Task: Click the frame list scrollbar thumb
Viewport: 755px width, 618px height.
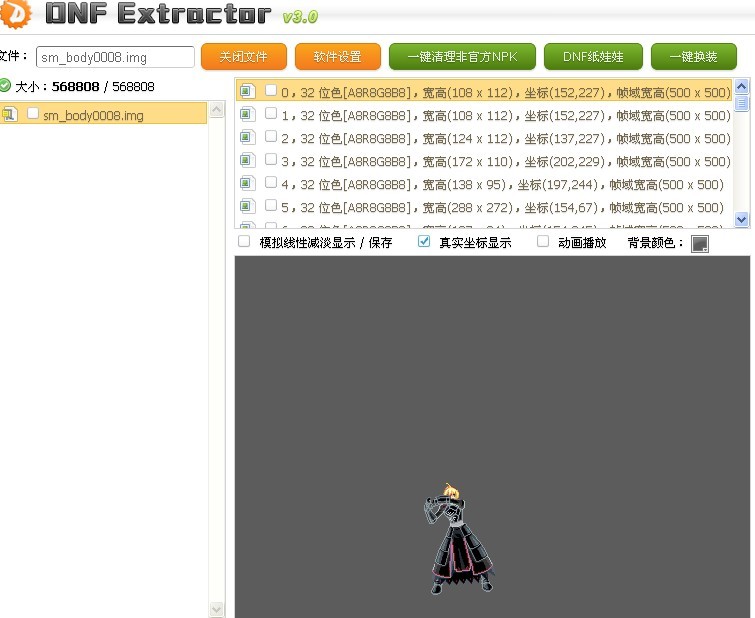Action: pos(742,103)
